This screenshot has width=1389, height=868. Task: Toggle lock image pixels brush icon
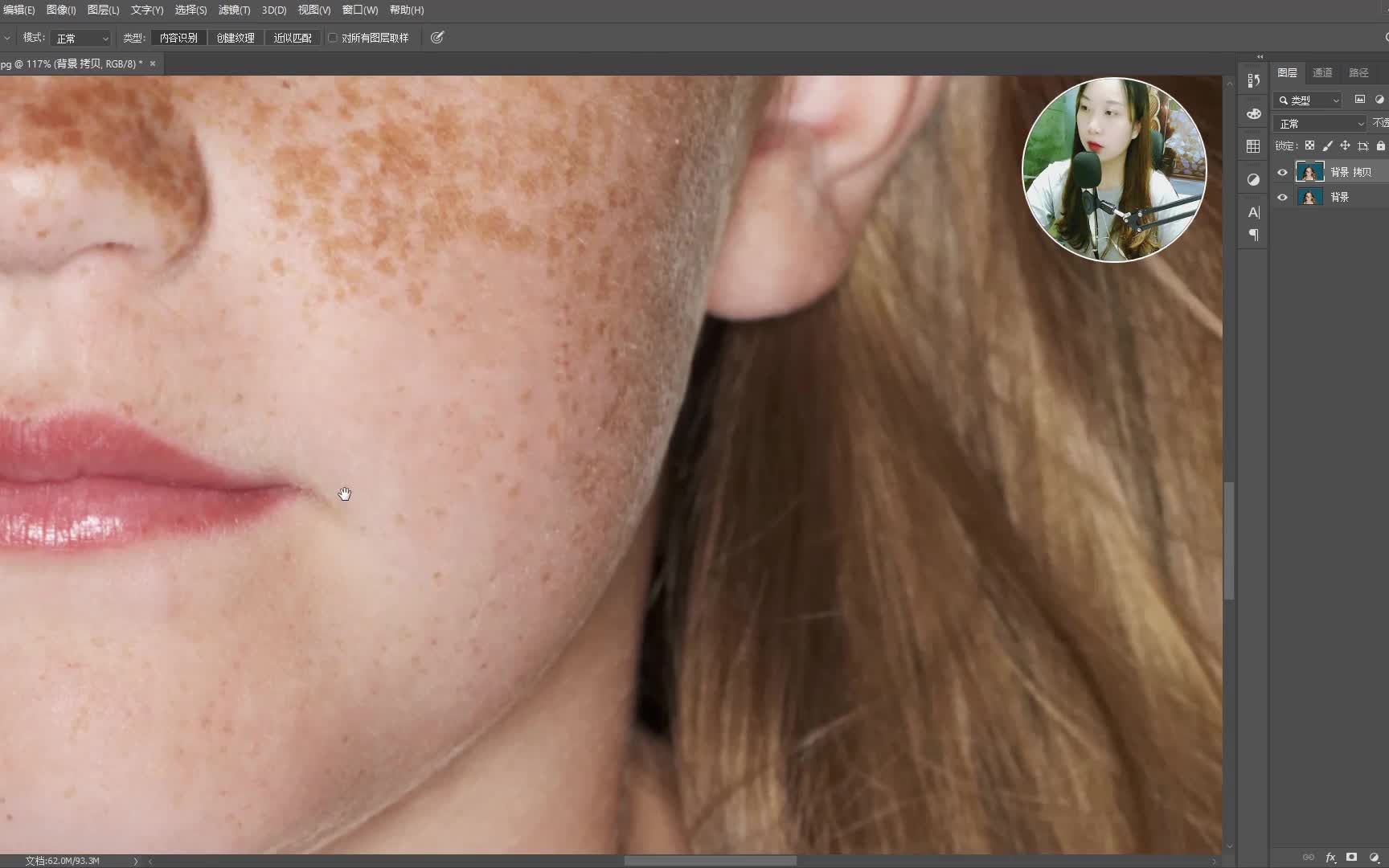1327,145
